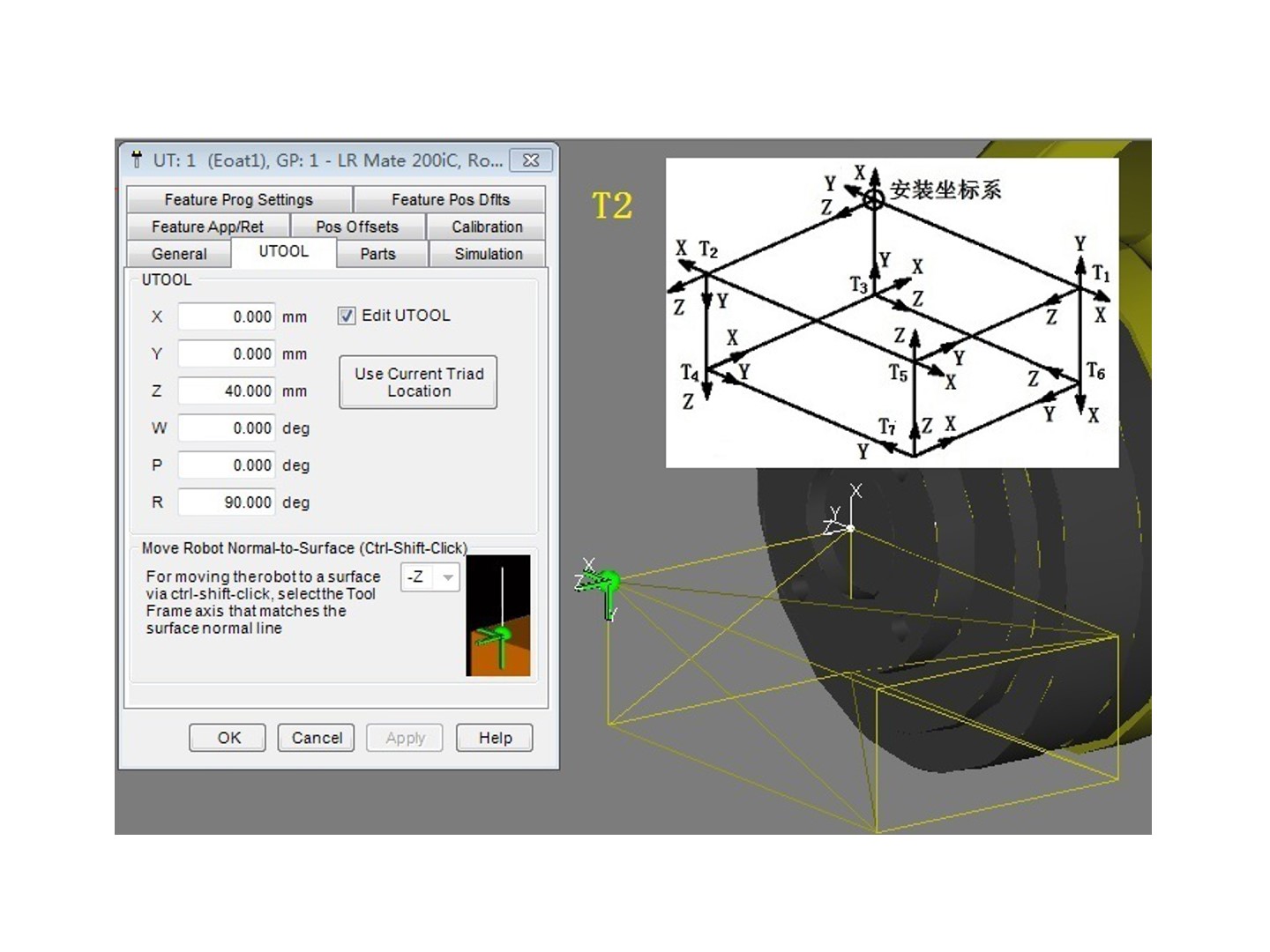This screenshot has width=1270, height=952.
Task: Click the normal-to-surface preview image
Action: coord(498,615)
